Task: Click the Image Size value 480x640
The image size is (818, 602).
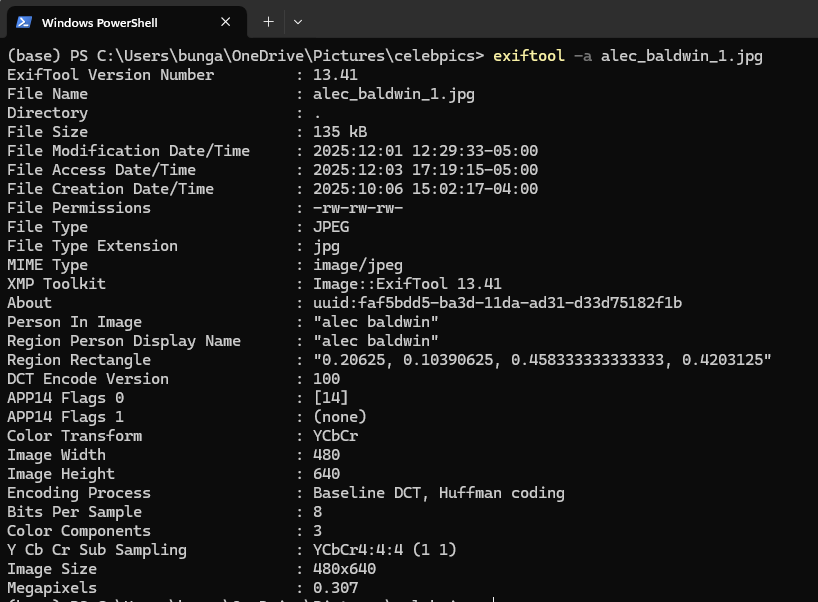Action: point(345,568)
